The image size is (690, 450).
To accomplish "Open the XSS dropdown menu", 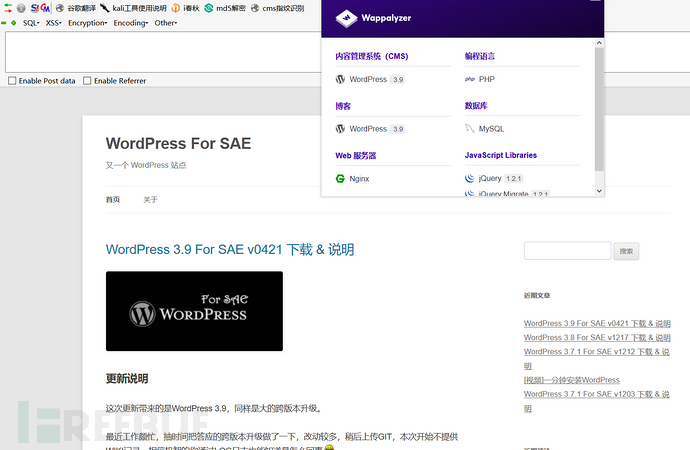I will 53,23.
